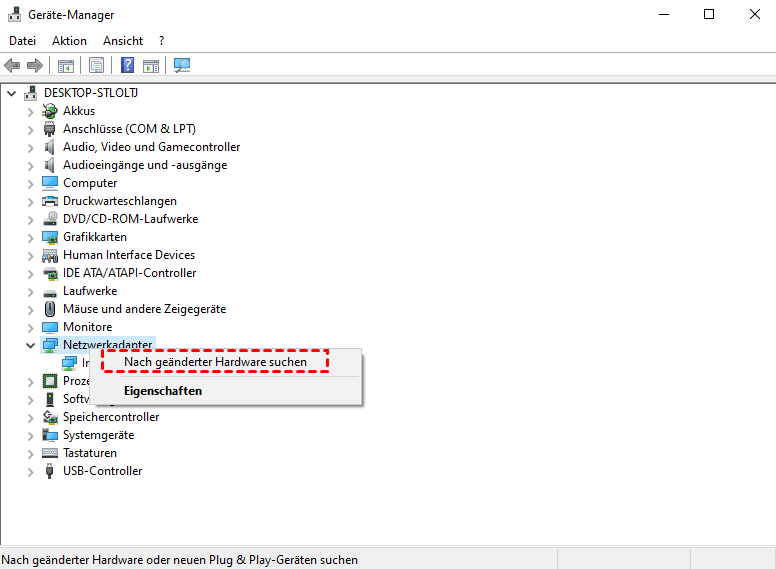Screen dimensions: 776x569
Task: Open the Aktion menu
Action: coord(69,41)
